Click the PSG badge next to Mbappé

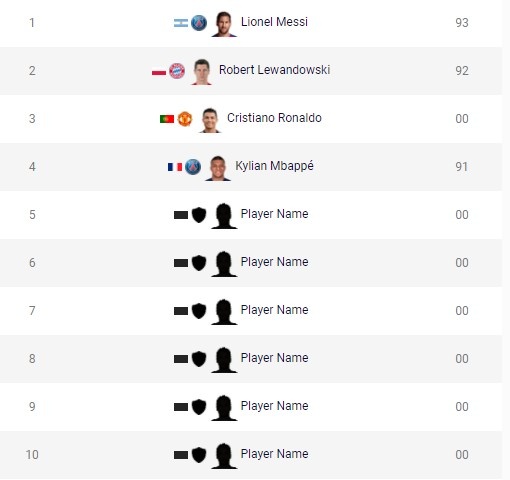point(193,167)
